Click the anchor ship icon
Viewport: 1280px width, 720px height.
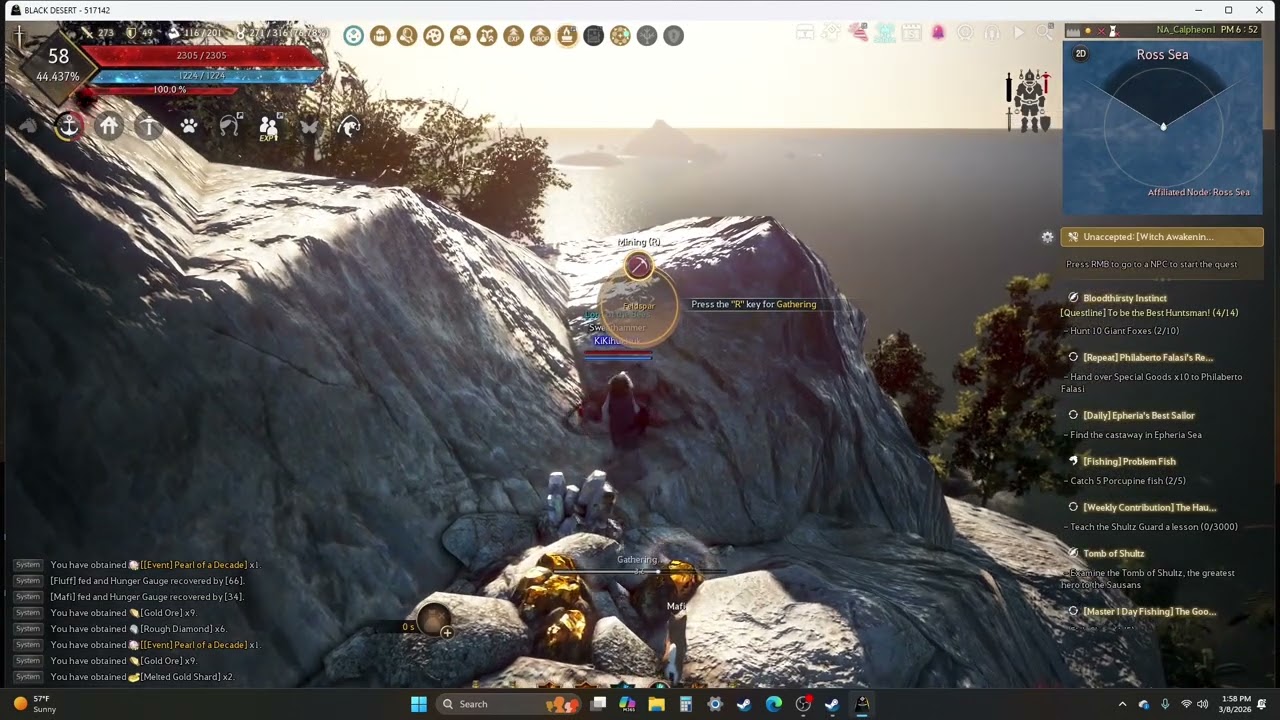tap(68, 126)
